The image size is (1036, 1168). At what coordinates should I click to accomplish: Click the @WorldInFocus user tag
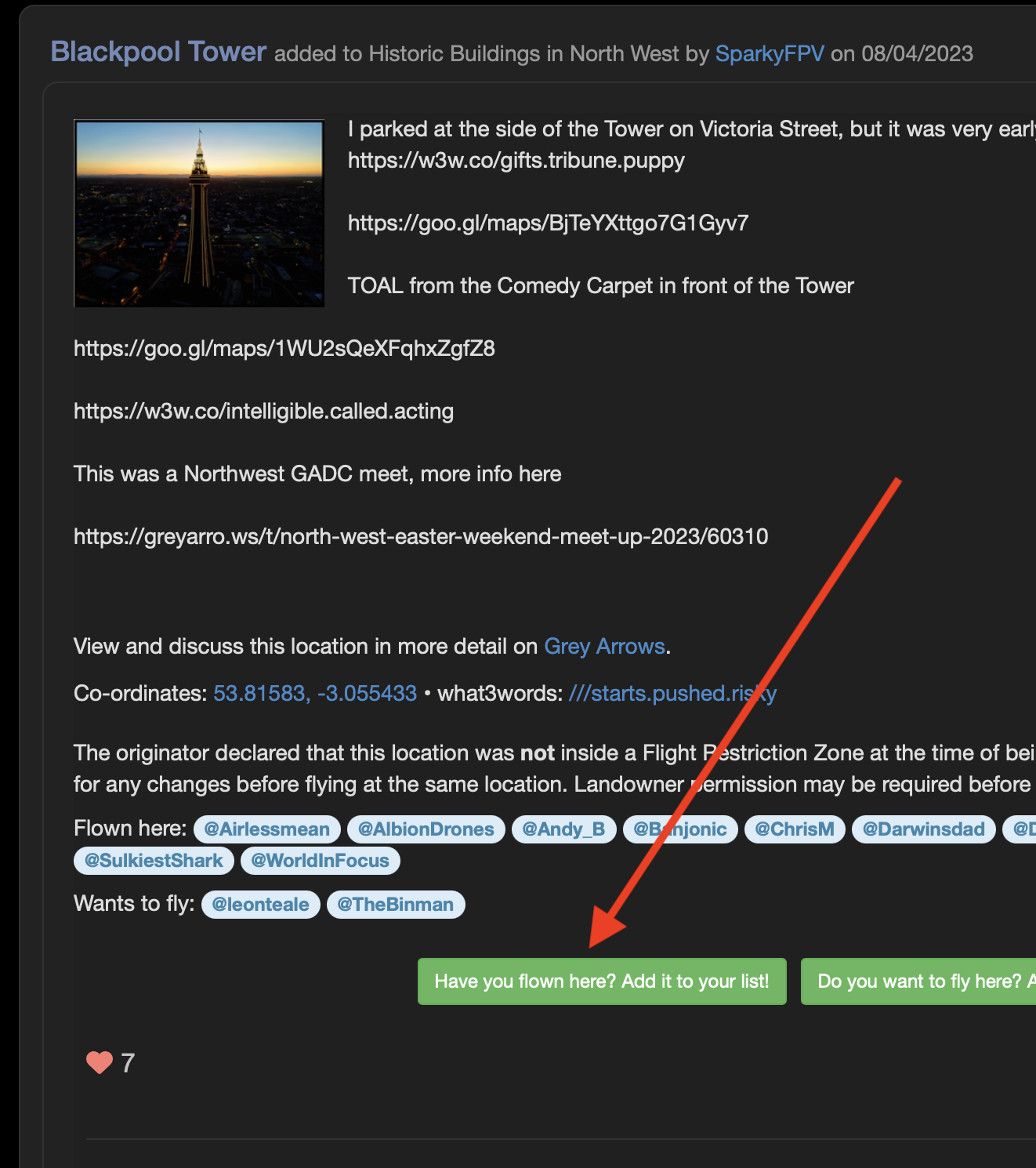pos(320,860)
